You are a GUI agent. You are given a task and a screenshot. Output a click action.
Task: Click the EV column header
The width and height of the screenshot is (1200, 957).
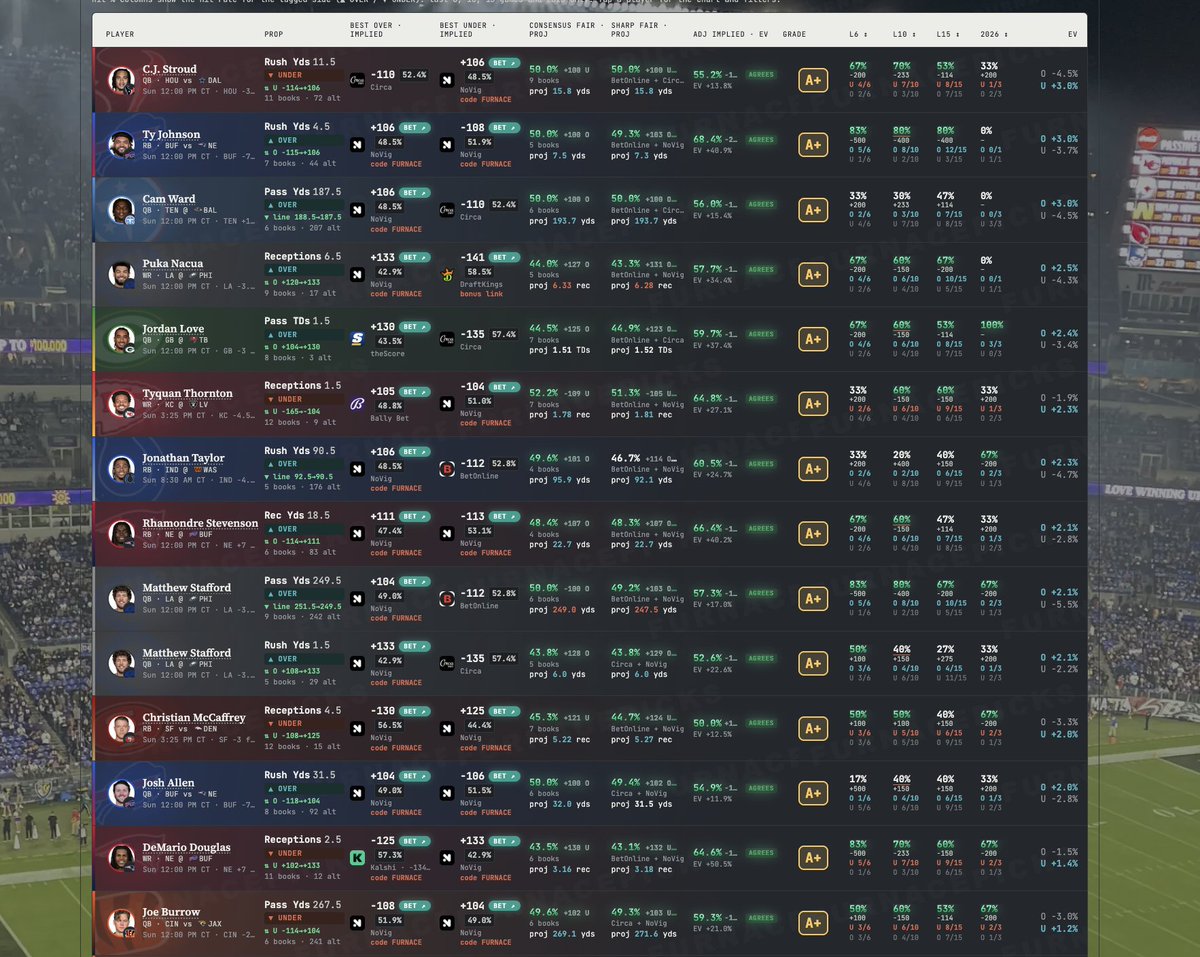[x=1073, y=34]
